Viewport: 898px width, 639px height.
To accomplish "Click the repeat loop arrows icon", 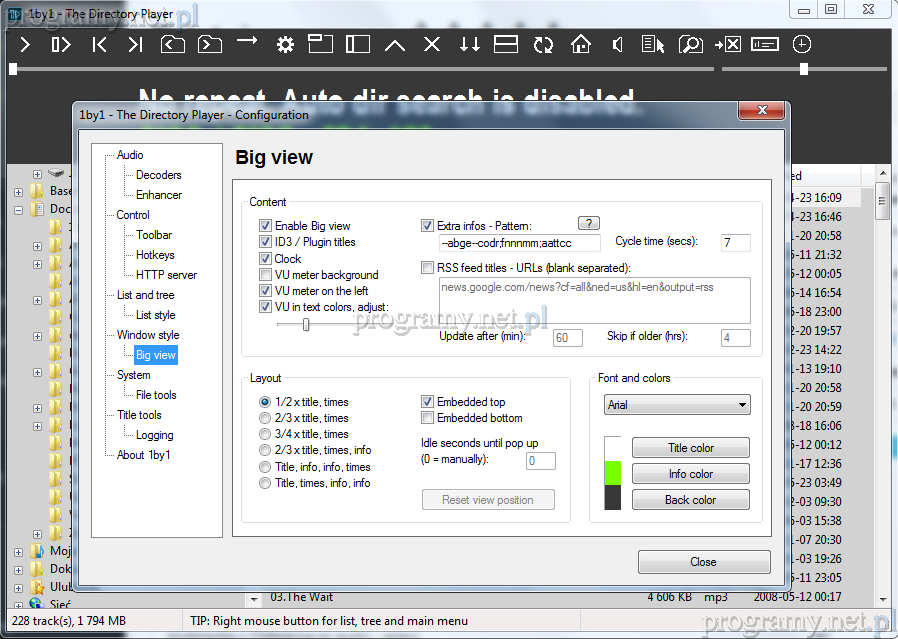I will coord(543,45).
